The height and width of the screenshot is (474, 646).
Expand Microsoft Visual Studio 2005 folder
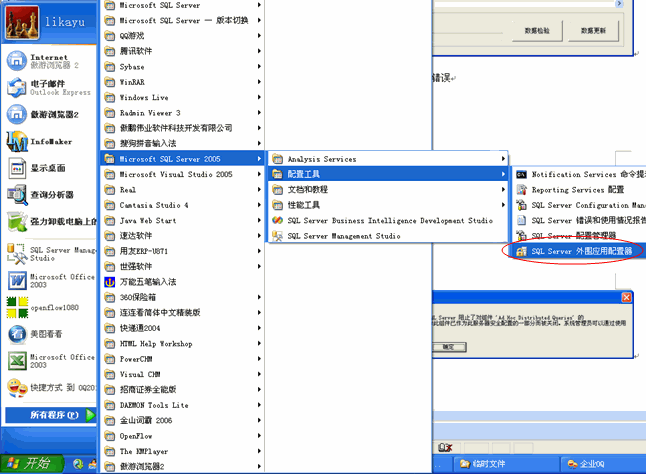point(175,174)
